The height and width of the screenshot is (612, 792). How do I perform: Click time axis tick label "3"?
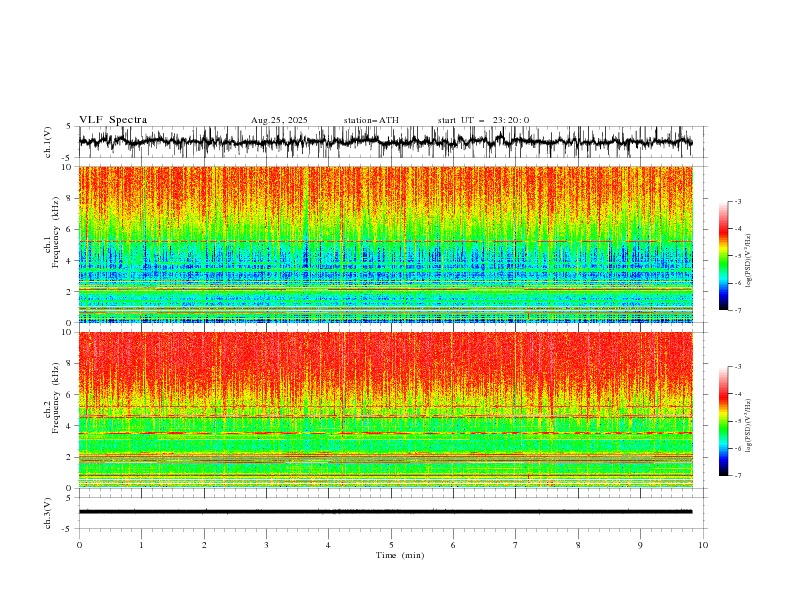(x=266, y=545)
